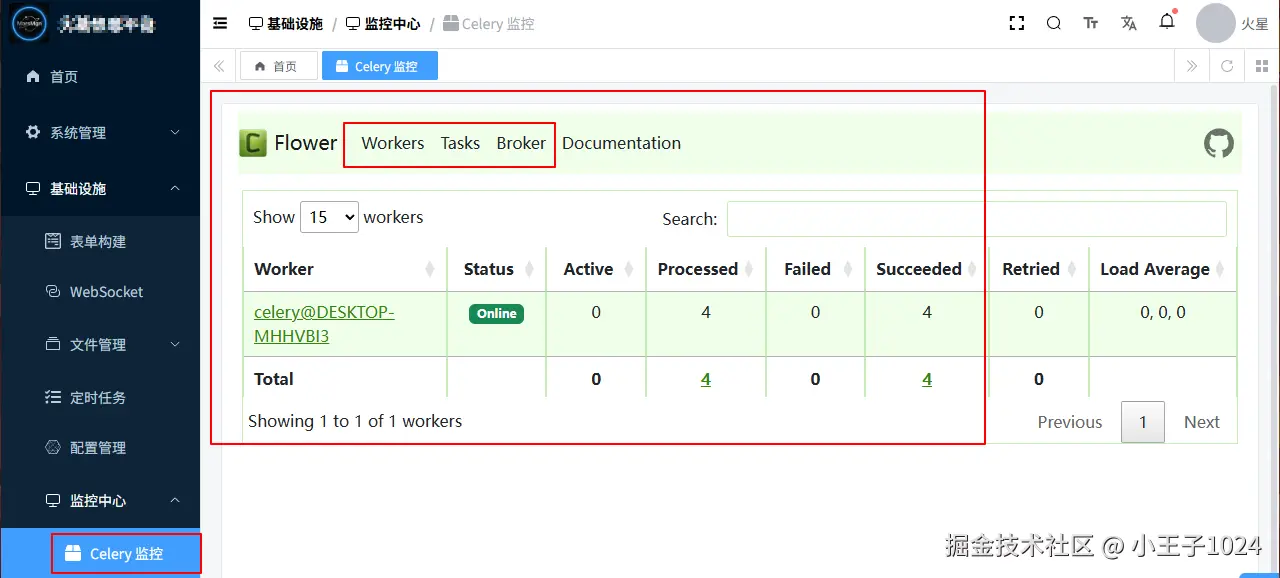The width and height of the screenshot is (1280, 578).
Task: Open the Flower Documentation link
Action: (x=621, y=143)
